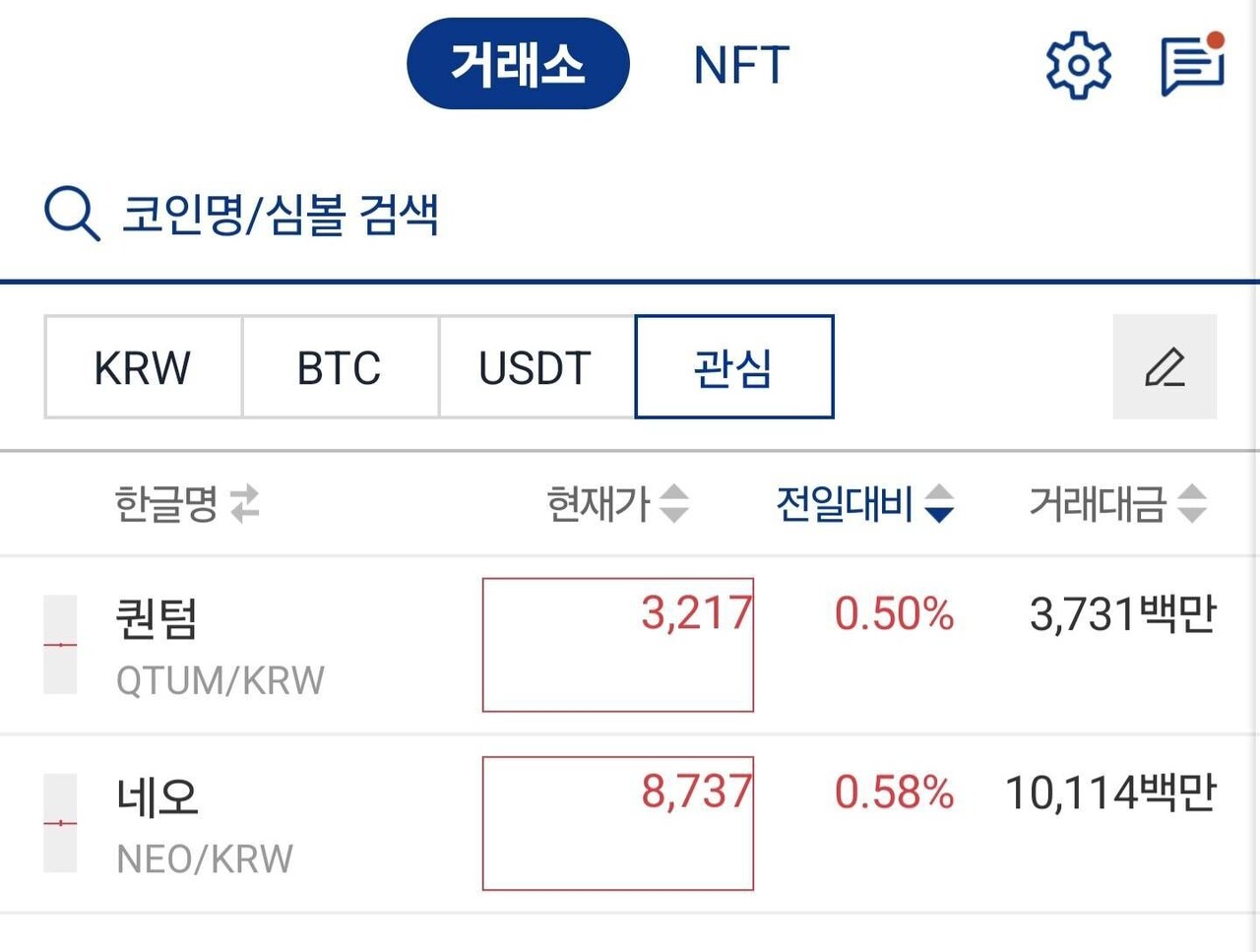Select the KRW market button

(x=142, y=367)
